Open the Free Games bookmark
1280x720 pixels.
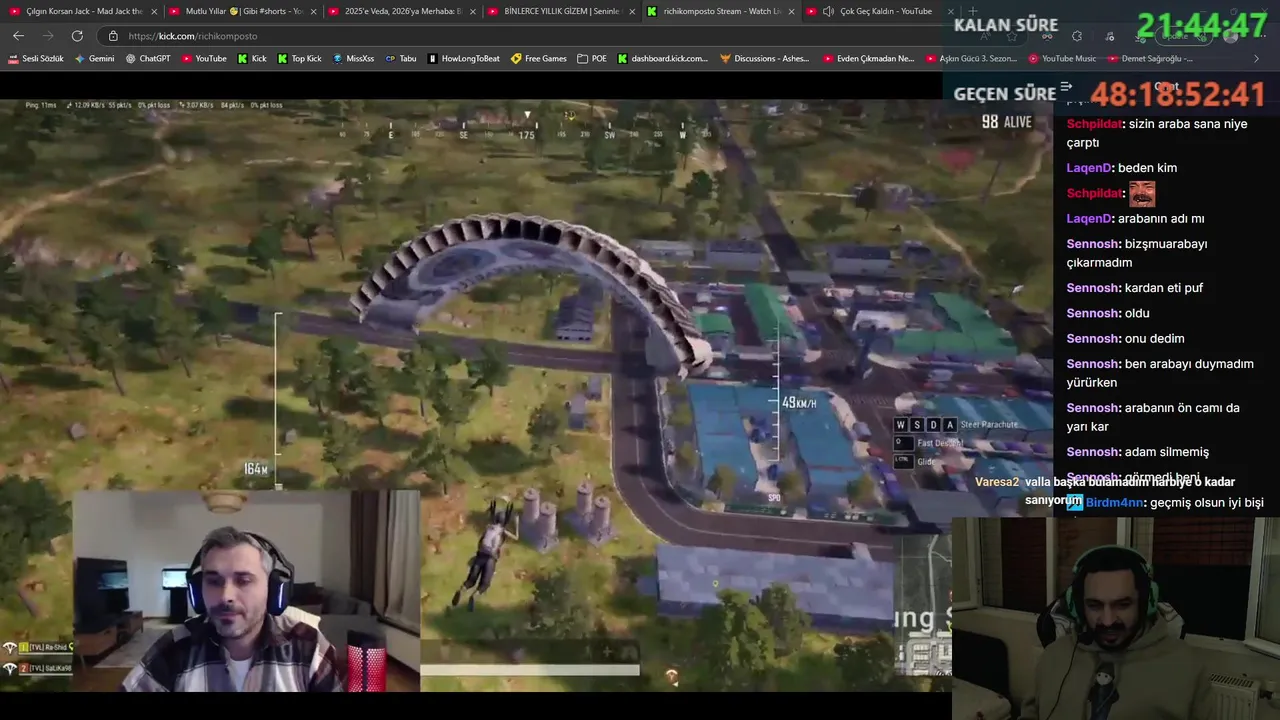coord(538,59)
